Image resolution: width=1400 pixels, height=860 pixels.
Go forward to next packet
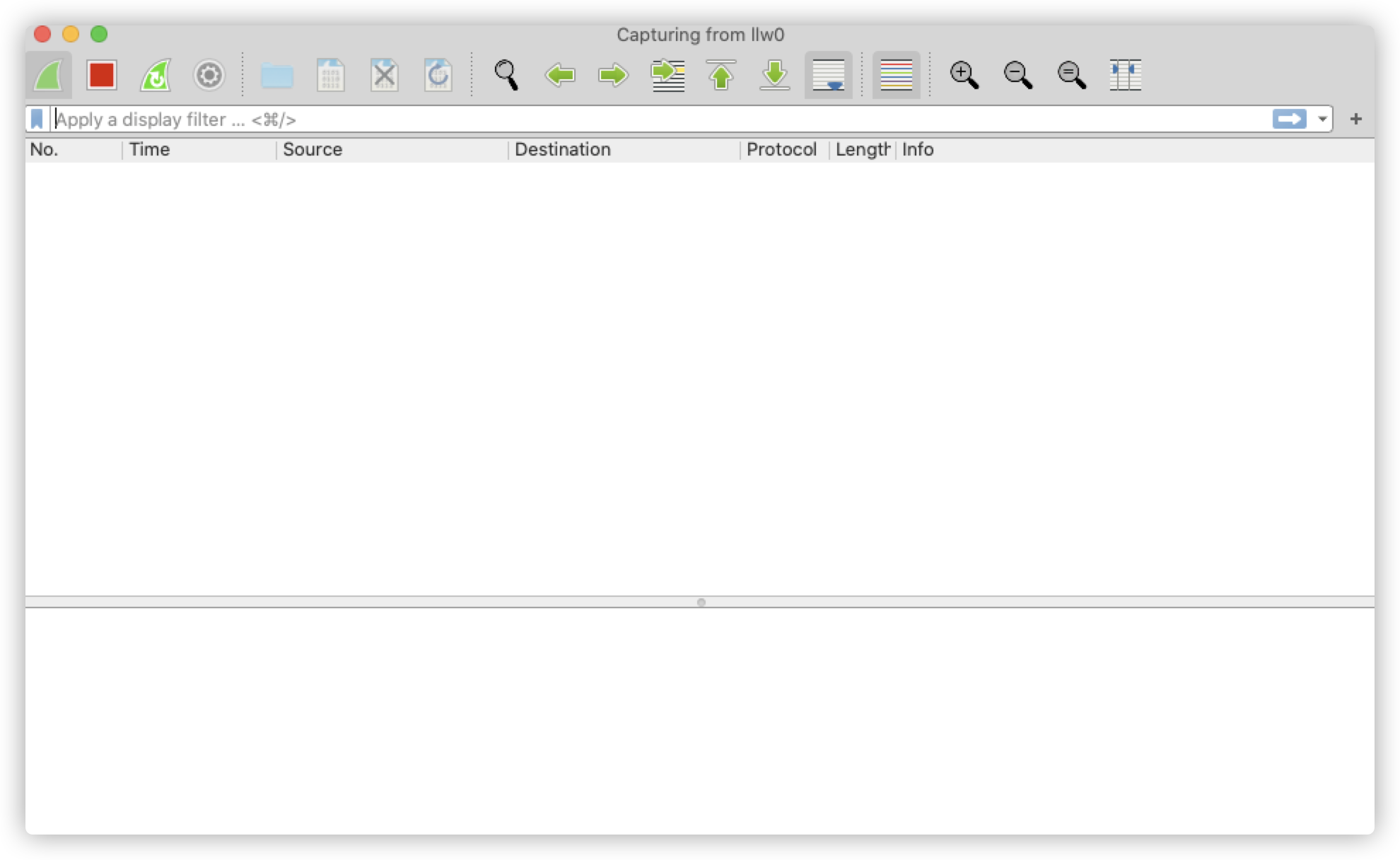coord(613,75)
